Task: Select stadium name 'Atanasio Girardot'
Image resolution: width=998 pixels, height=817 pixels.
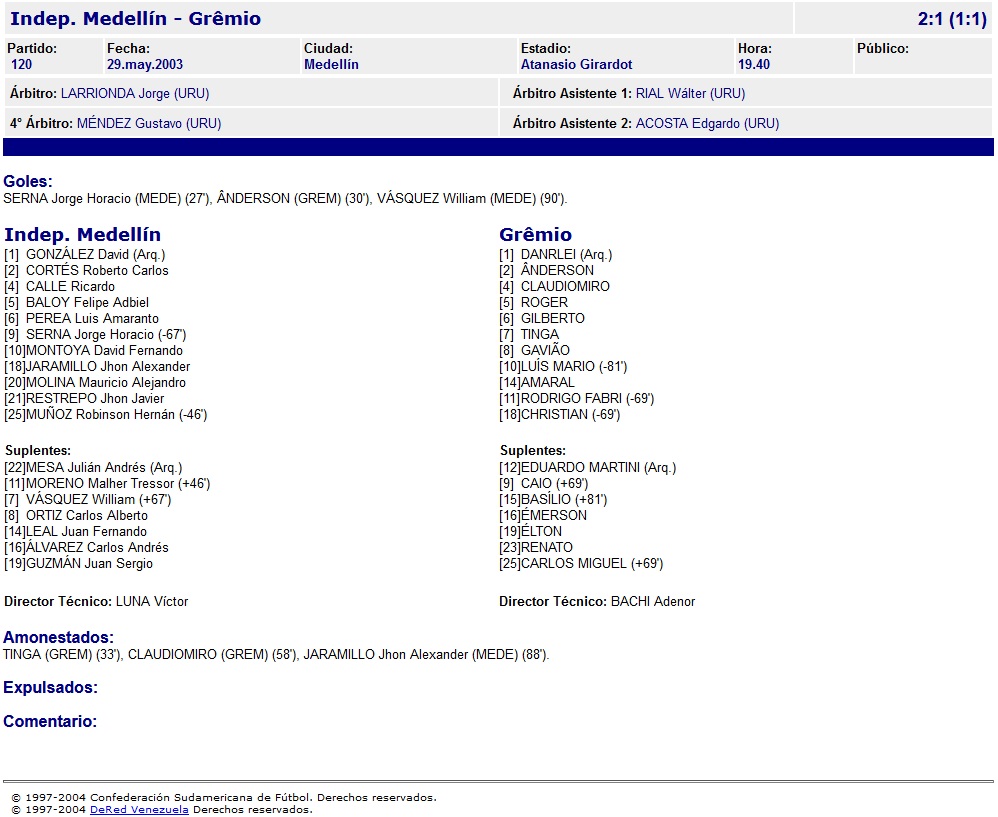Action: (577, 64)
